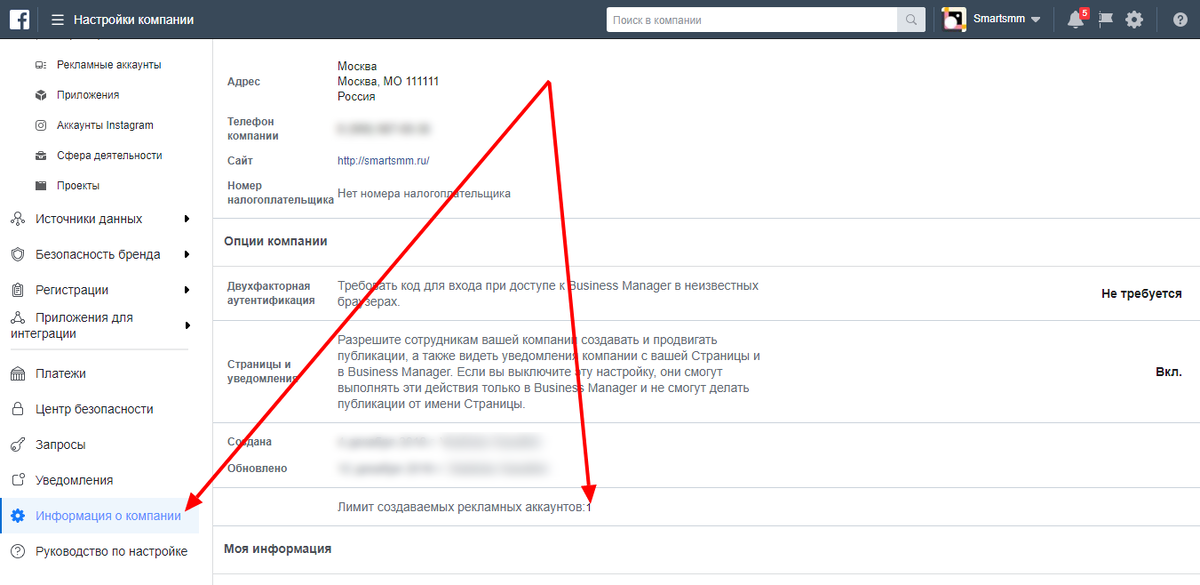The width and height of the screenshot is (1200, 585).
Task: Select Информация о компании menu item
Action: (108, 516)
